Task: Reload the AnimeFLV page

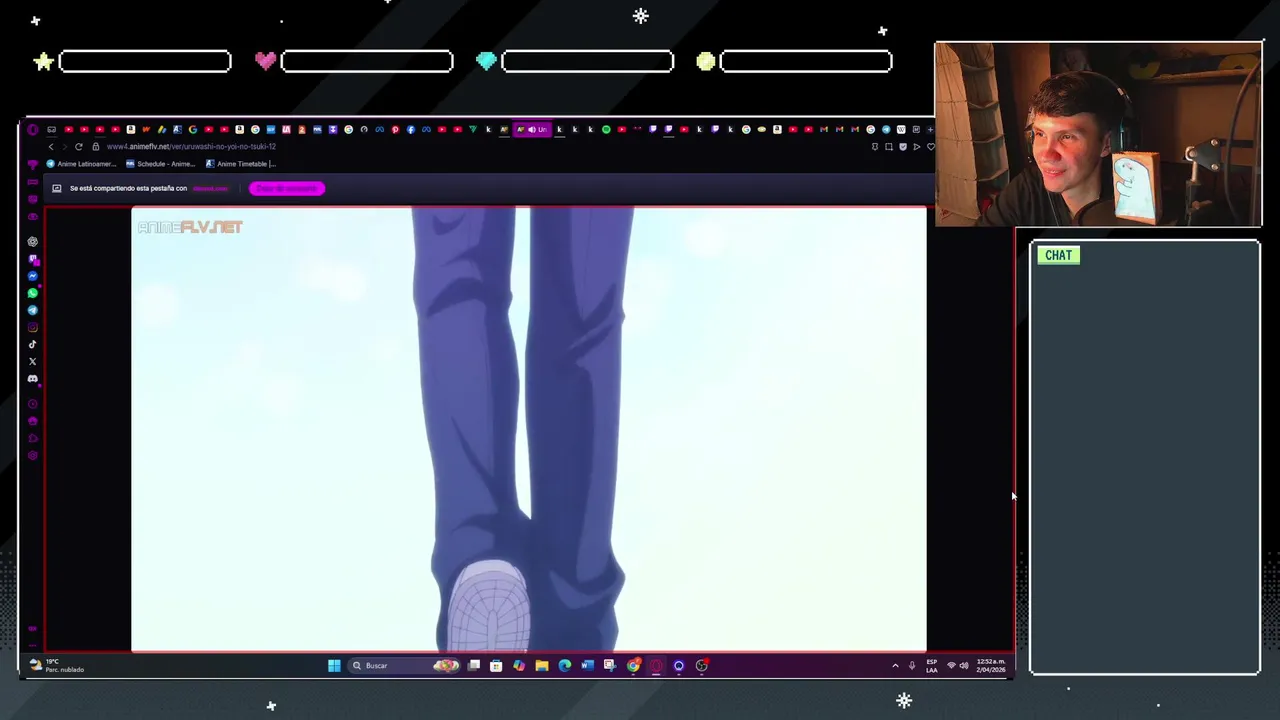Action: click(x=78, y=146)
